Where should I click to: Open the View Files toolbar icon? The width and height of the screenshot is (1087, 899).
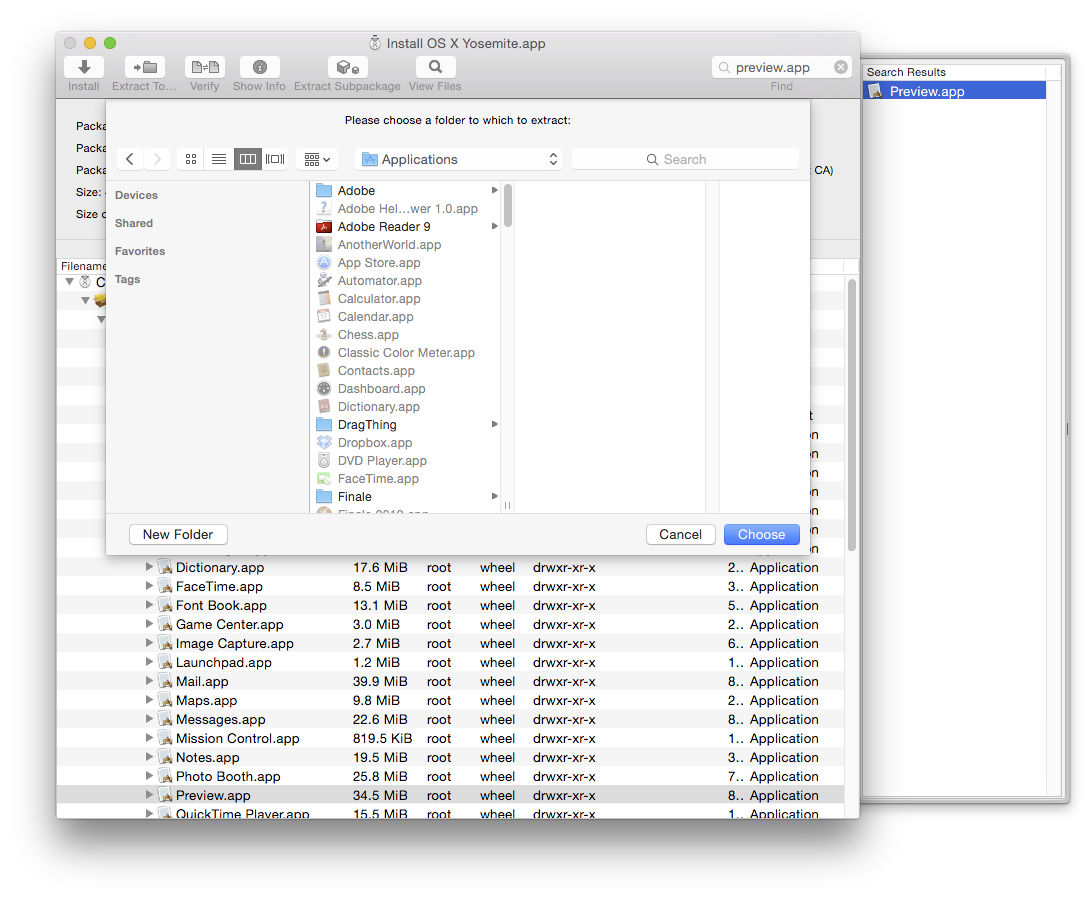point(435,67)
